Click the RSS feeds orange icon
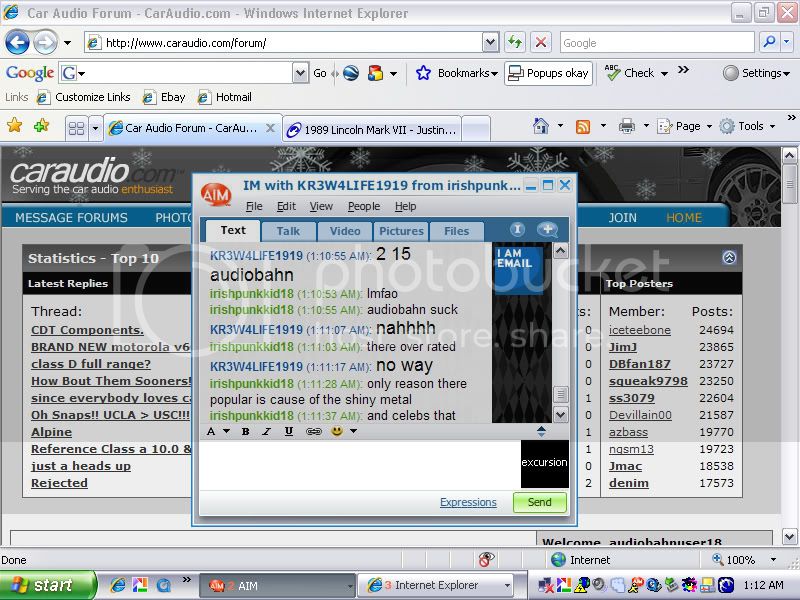800x600 pixels. pos(583,126)
